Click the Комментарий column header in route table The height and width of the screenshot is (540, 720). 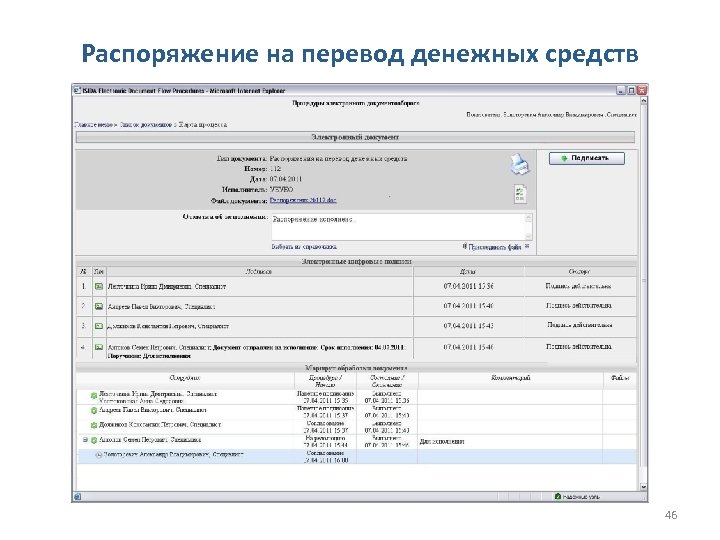511,378
